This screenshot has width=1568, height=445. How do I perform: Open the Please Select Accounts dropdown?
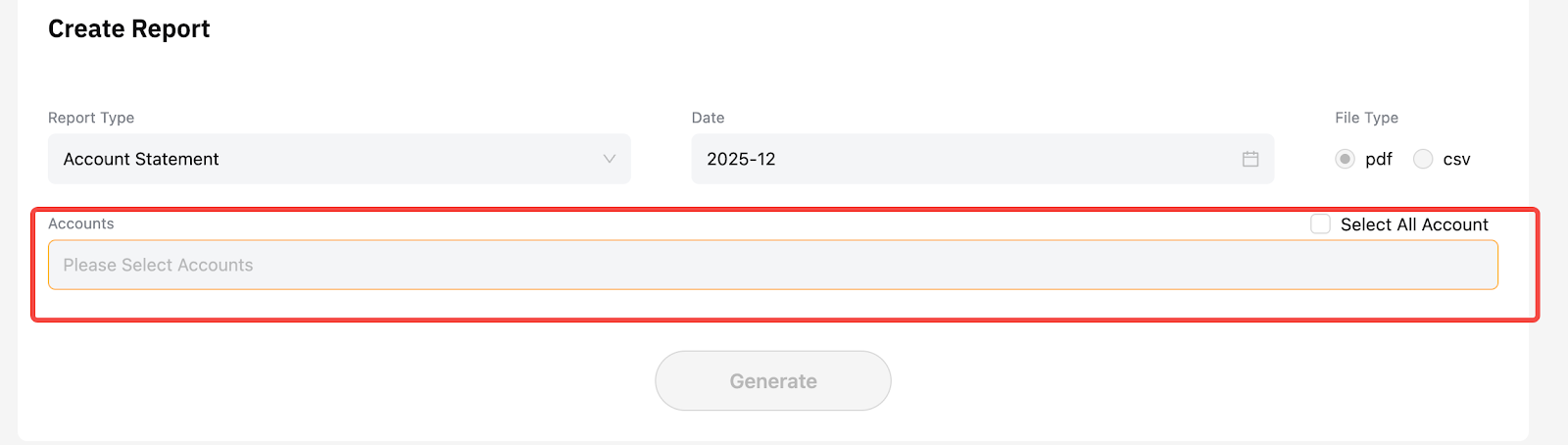pyautogui.click(x=772, y=265)
